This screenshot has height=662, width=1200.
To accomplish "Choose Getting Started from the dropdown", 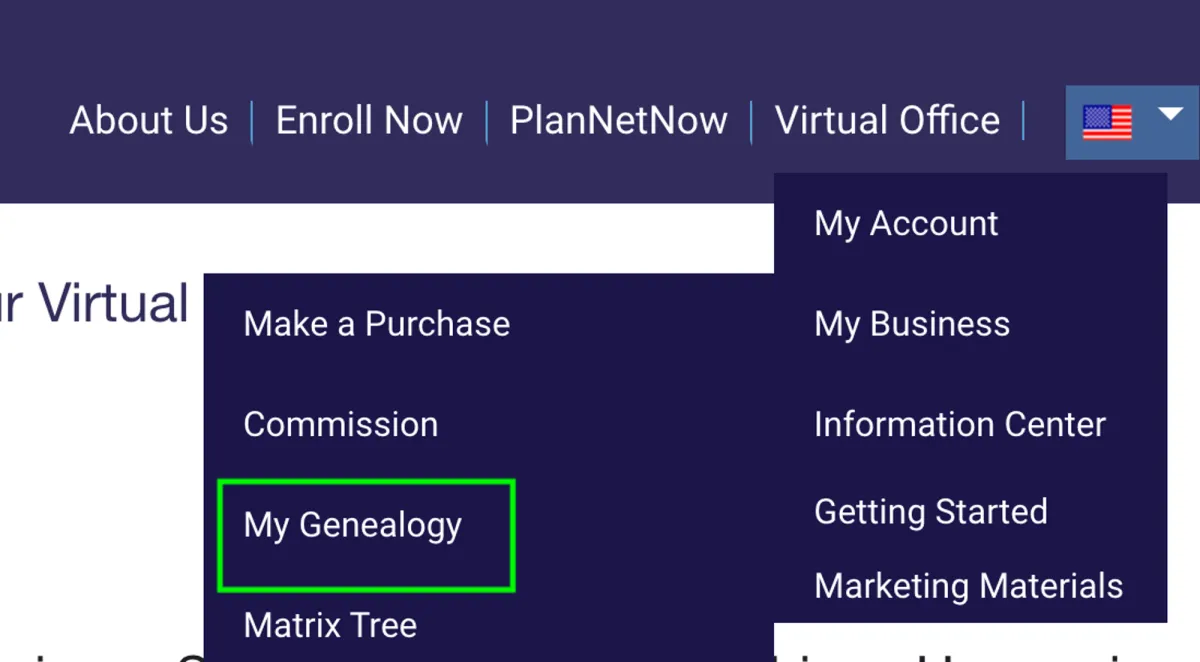I will pos(931,512).
